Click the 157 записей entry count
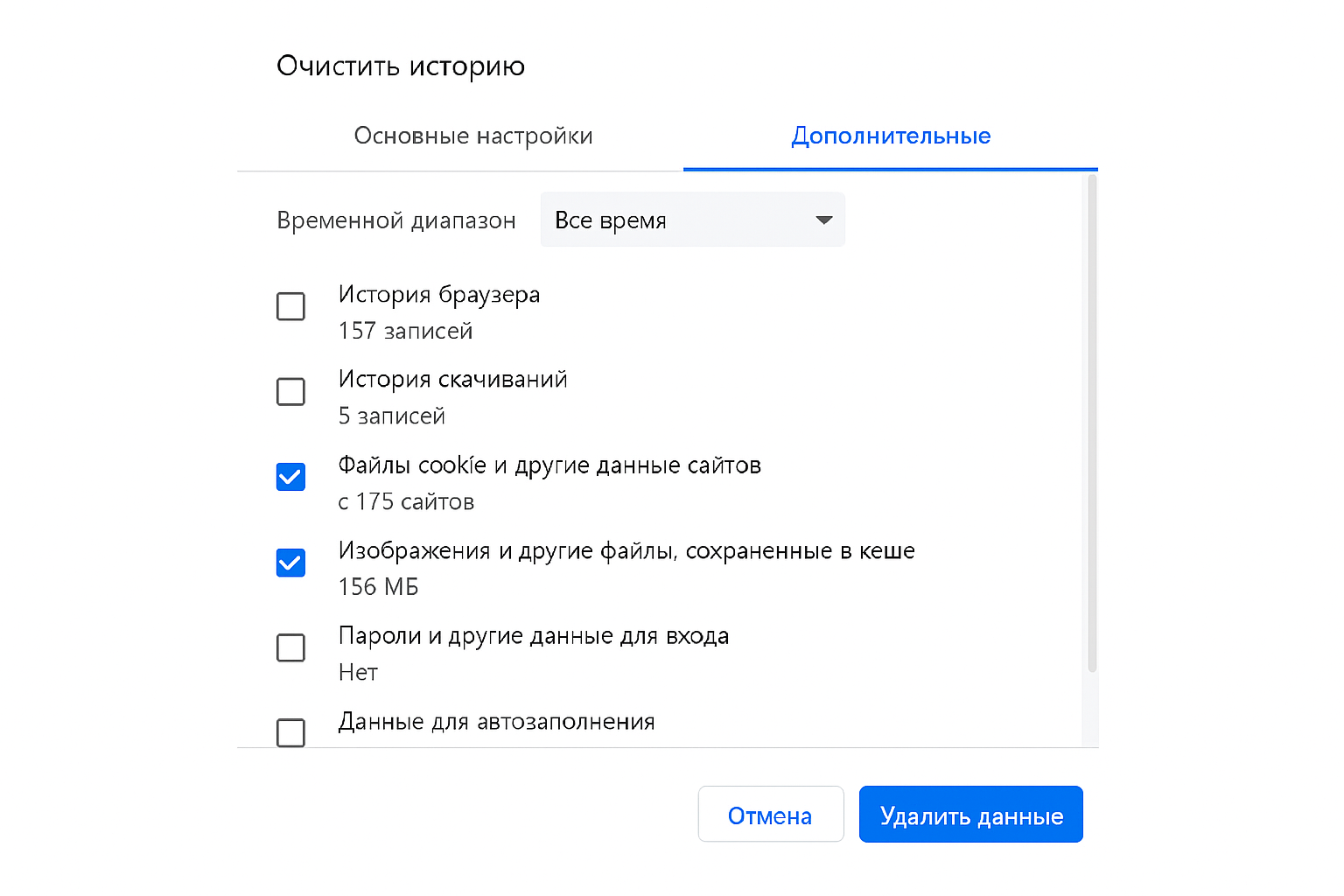Screen dimensions: 1344x896 click(x=405, y=331)
